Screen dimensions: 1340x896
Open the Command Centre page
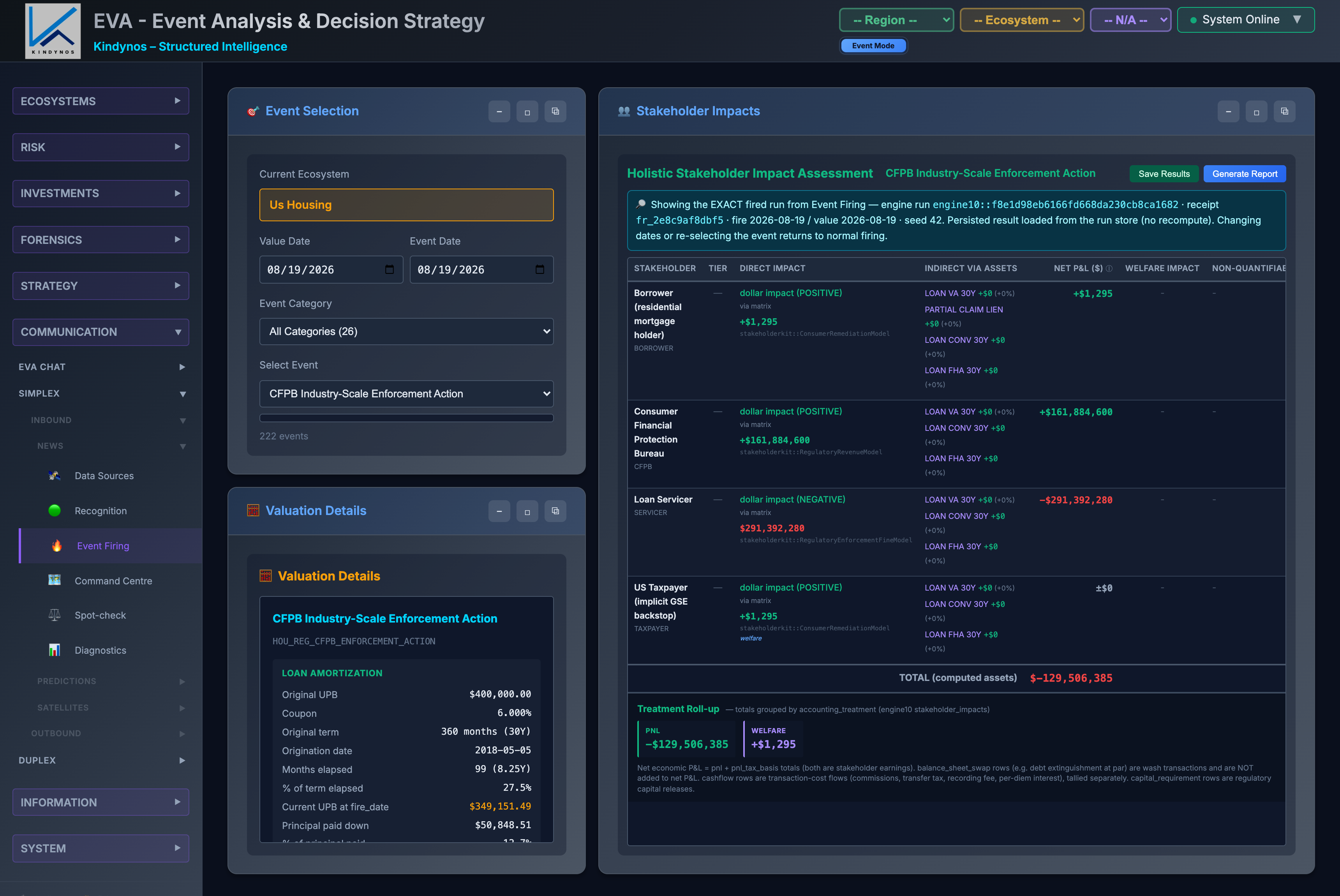coord(113,580)
